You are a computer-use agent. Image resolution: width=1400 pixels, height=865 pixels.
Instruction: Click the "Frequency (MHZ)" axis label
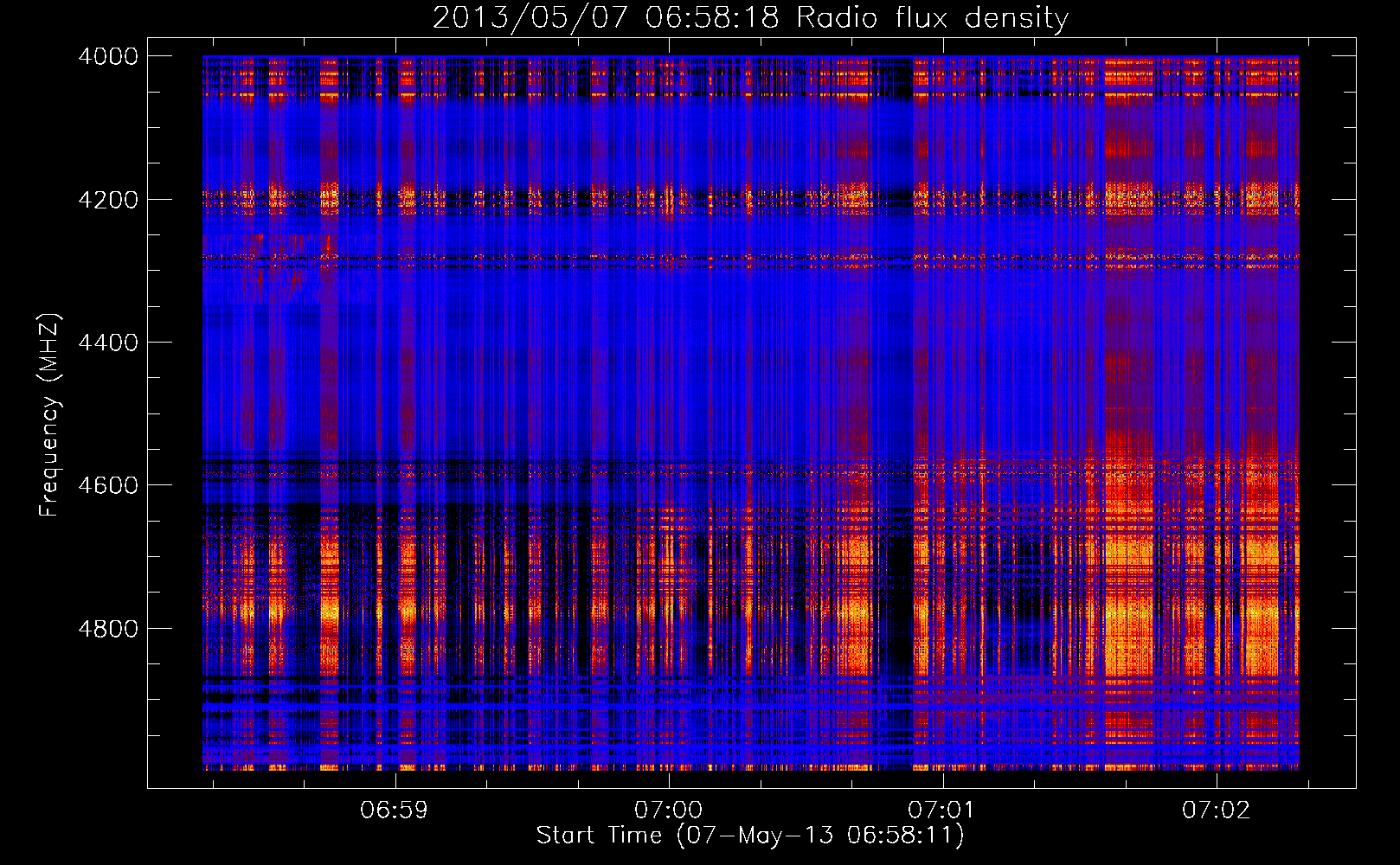click(x=49, y=415)
